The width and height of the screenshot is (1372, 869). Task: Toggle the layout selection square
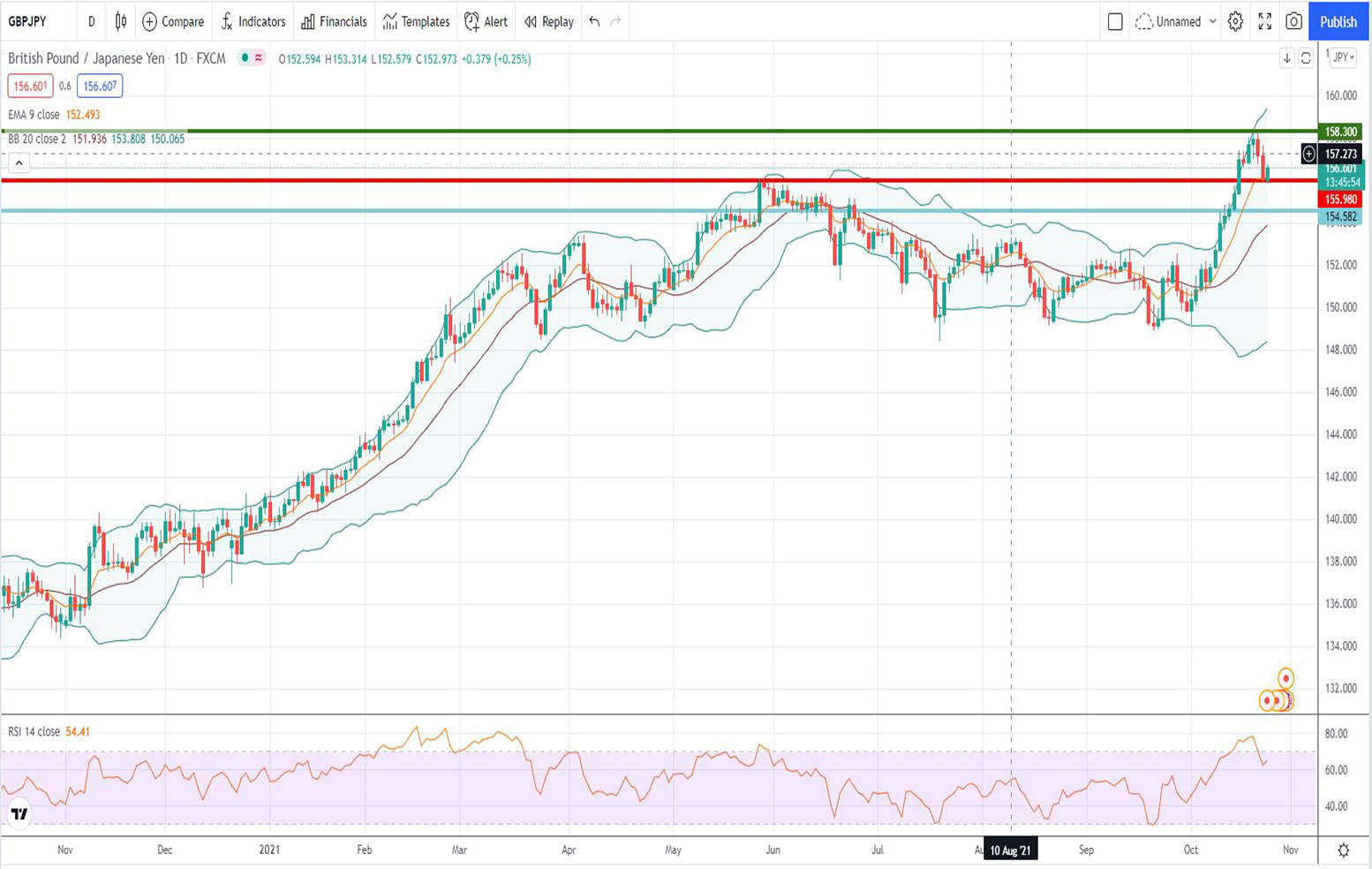tap(1115, 21)
